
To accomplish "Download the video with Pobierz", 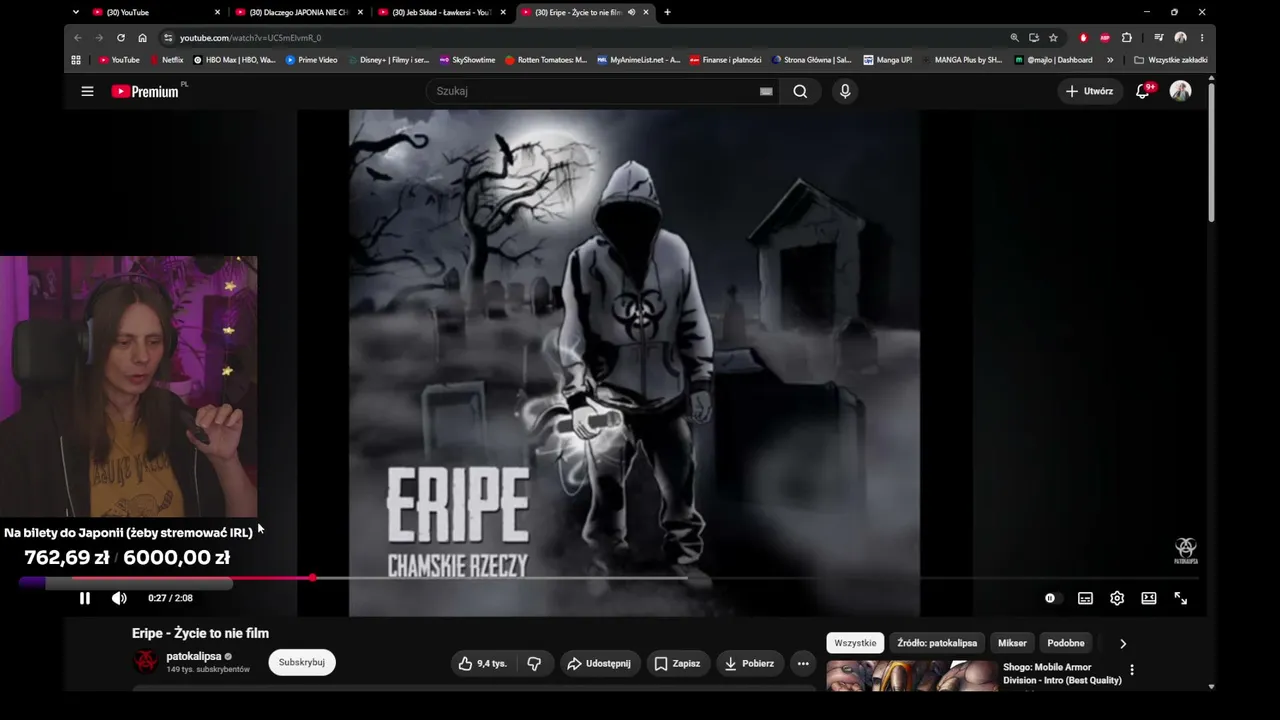I will point(749,663).
